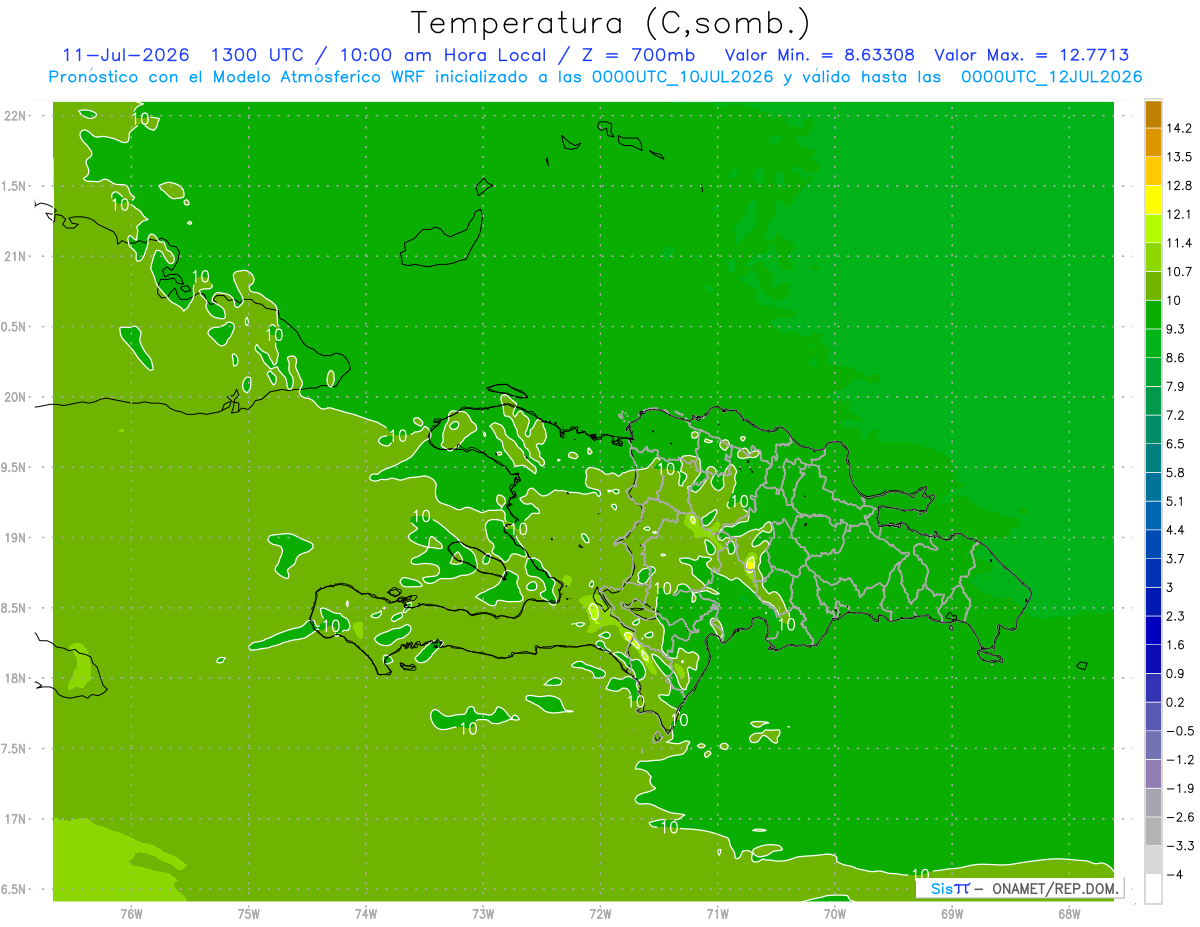Click the orange swatch above 14.2
This screenshot has height=927, width=1200.
pyautogui.click(x=1153, y=114)
